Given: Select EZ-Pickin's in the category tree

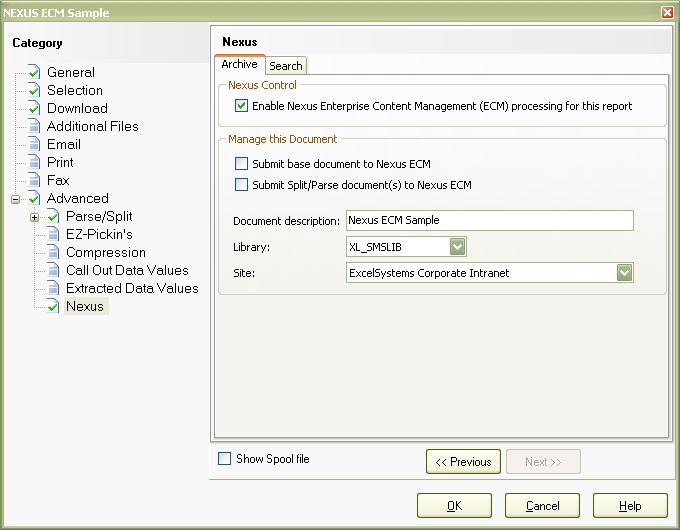Looking at the screenshot, I should [x=99, y=234].
